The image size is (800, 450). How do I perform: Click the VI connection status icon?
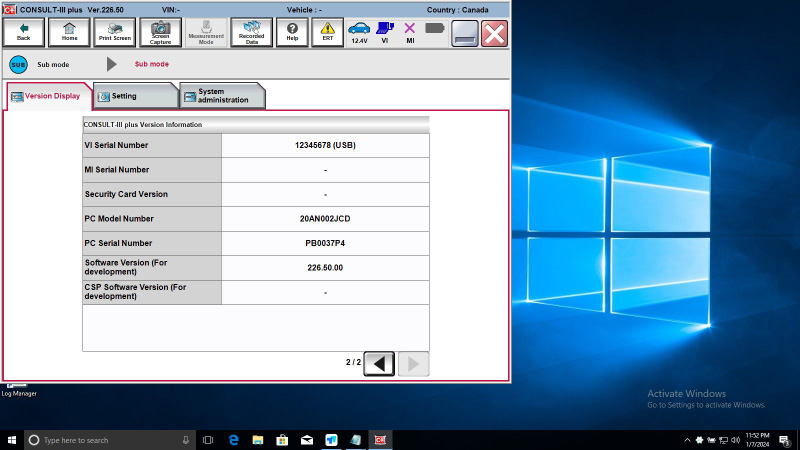385,33
